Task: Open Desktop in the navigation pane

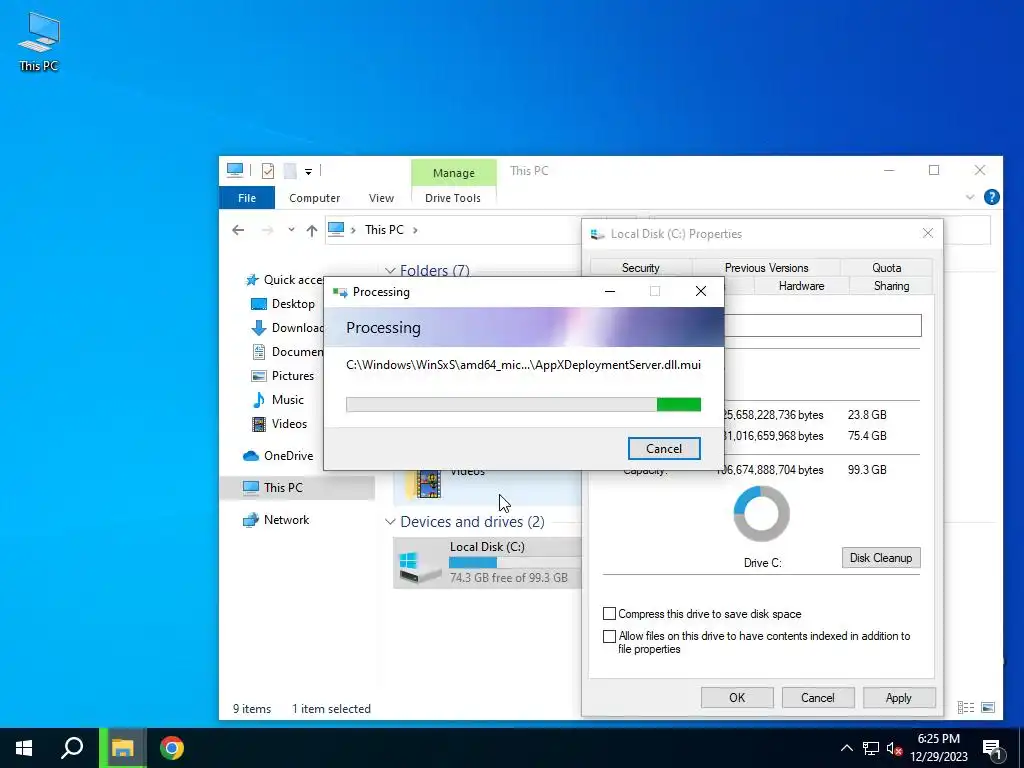Action: pyautogui.click(x=284, y=304)
